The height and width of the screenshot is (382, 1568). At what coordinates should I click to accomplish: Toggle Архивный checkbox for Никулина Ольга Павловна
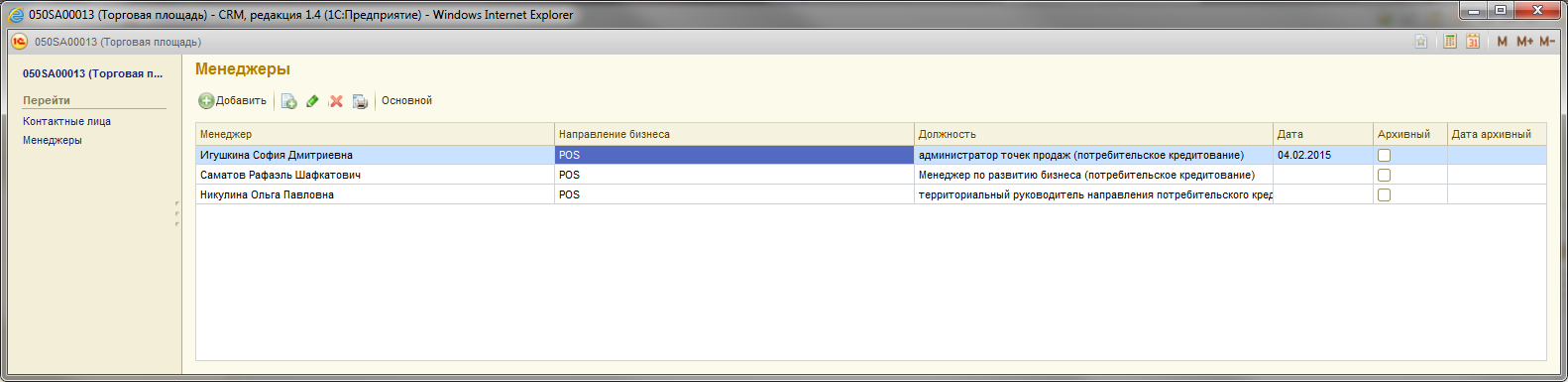(1384, 195)
